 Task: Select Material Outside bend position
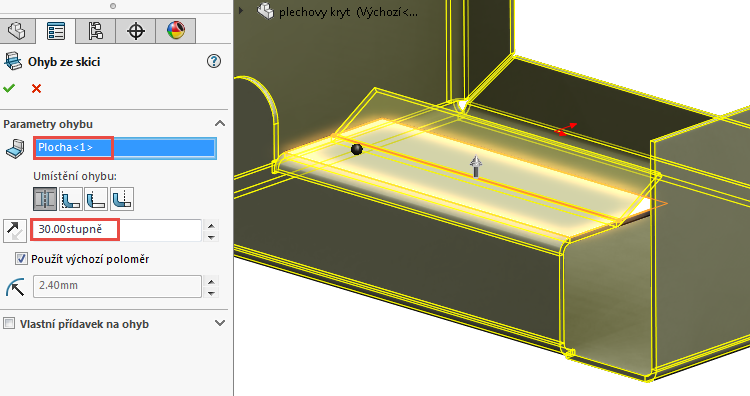(x=96, y=199)
